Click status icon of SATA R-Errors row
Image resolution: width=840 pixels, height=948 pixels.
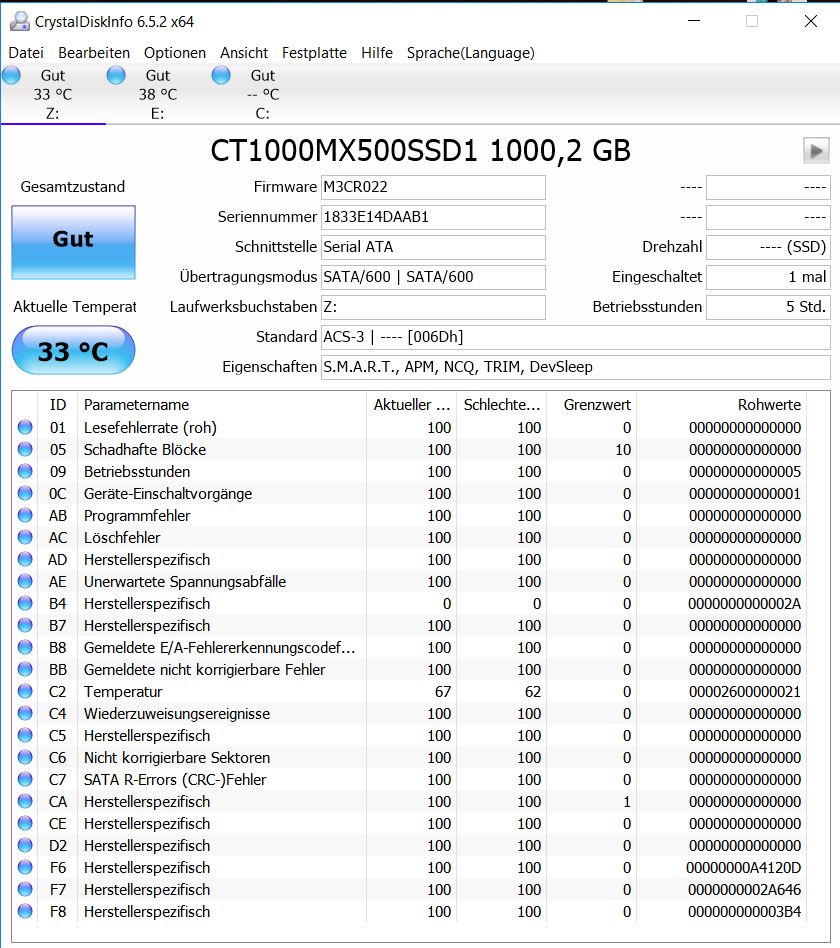pyautogui.click(x=25, y=779)
